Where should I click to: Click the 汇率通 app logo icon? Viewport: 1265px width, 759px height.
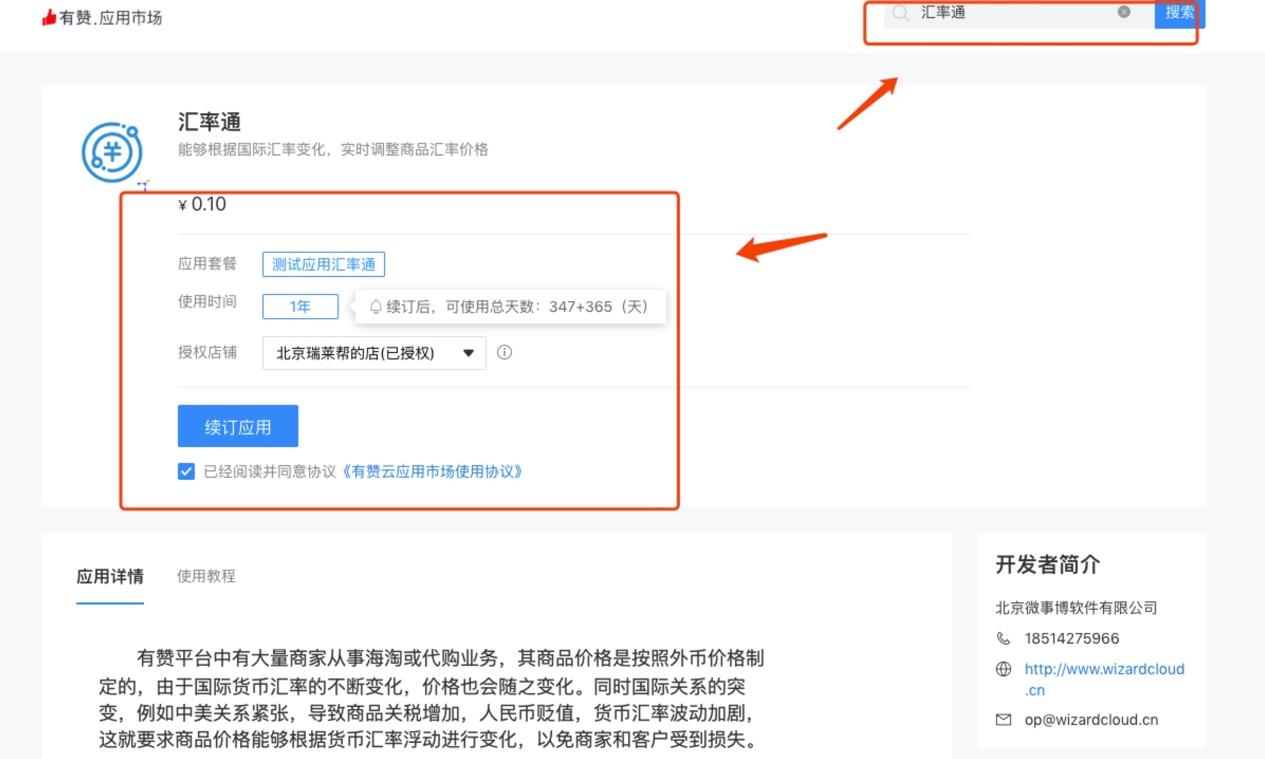112,152
